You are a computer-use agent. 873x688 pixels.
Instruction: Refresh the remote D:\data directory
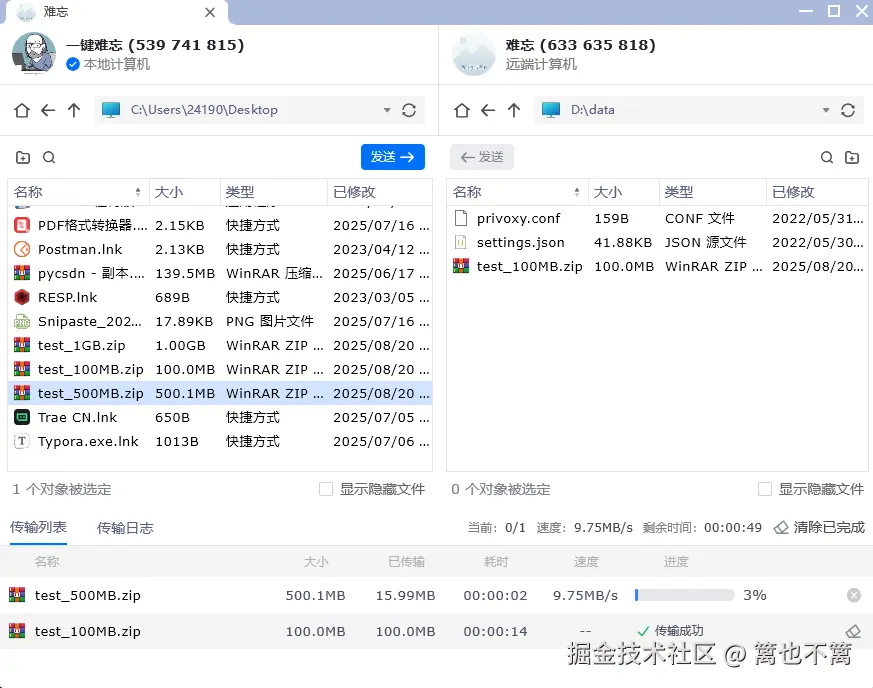tap(848, 110)
